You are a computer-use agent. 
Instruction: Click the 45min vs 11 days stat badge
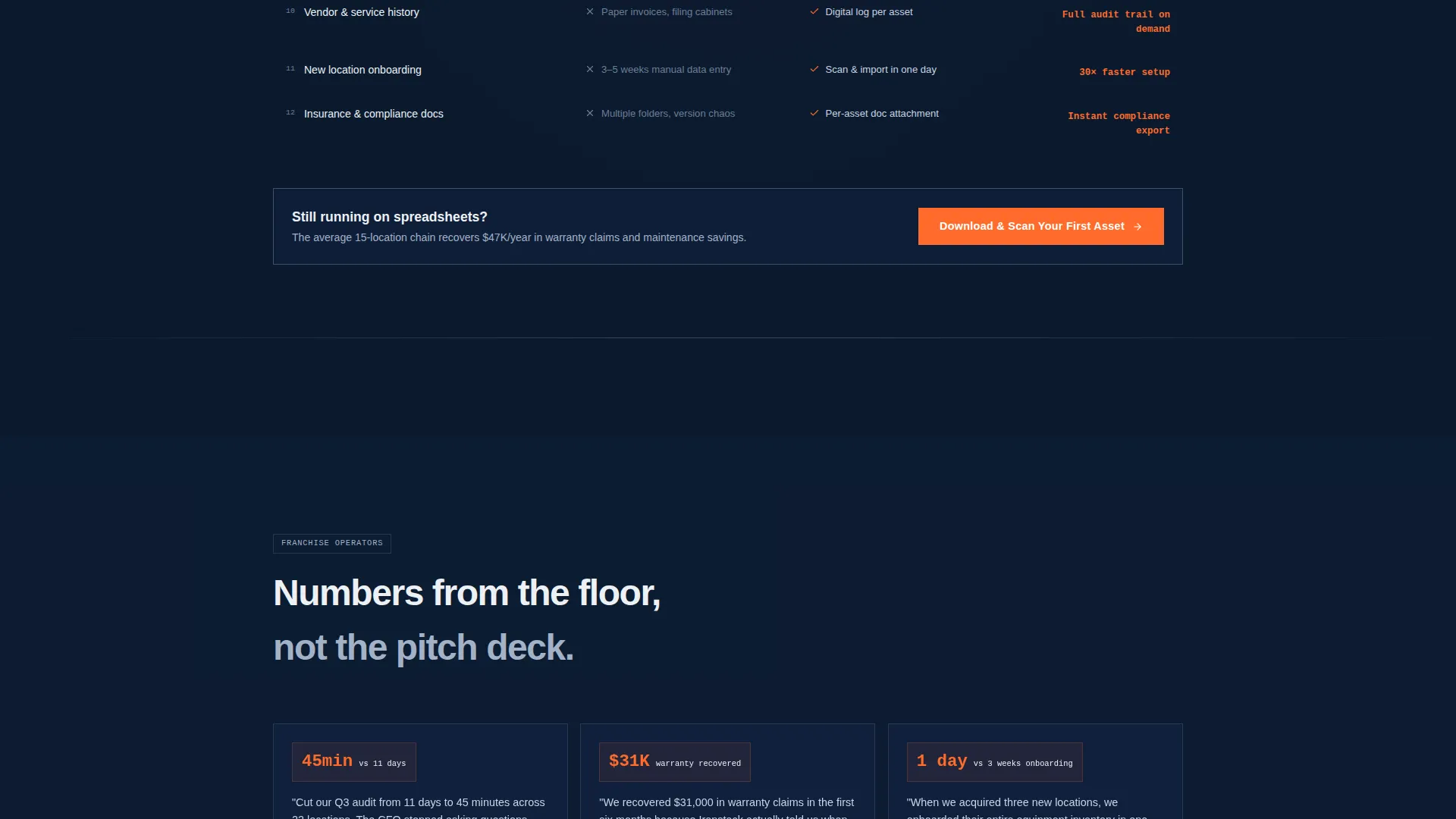pyautogui.click(x=354, y=761)
